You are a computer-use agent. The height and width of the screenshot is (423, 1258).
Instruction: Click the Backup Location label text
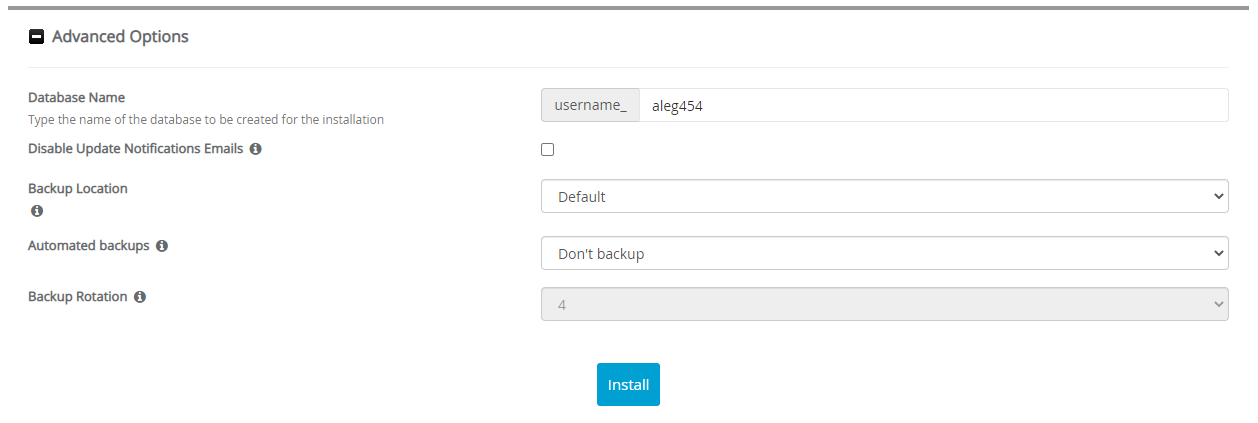tap(78, 188)
